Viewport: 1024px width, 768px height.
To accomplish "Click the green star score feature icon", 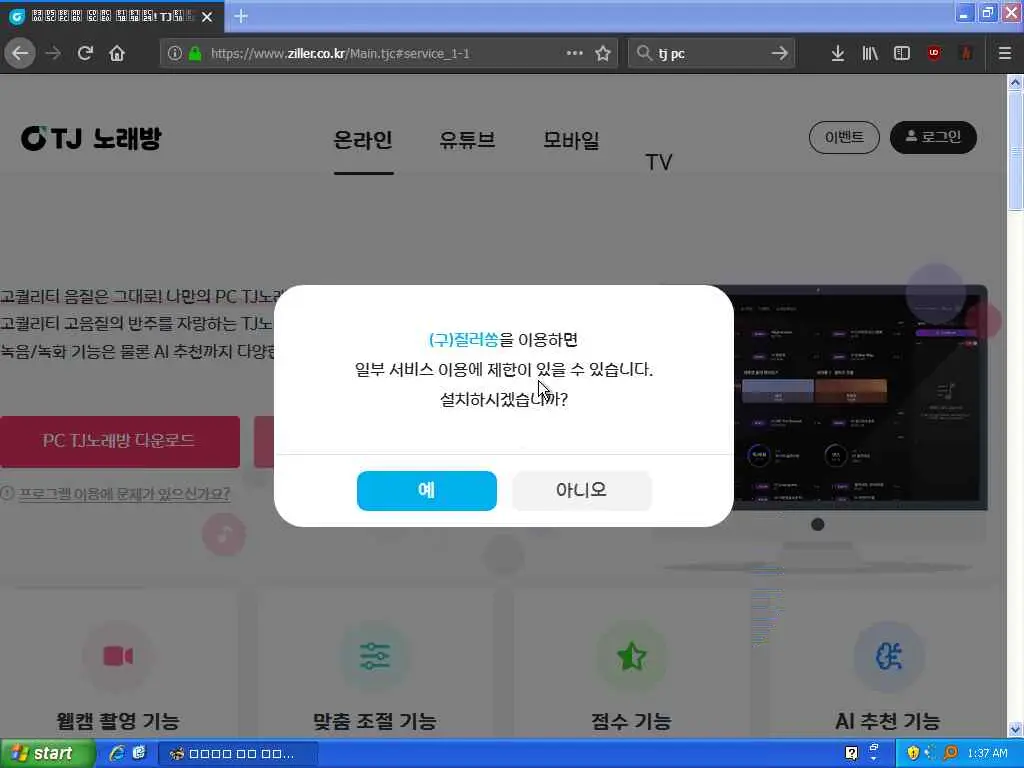I will (632, 656).
